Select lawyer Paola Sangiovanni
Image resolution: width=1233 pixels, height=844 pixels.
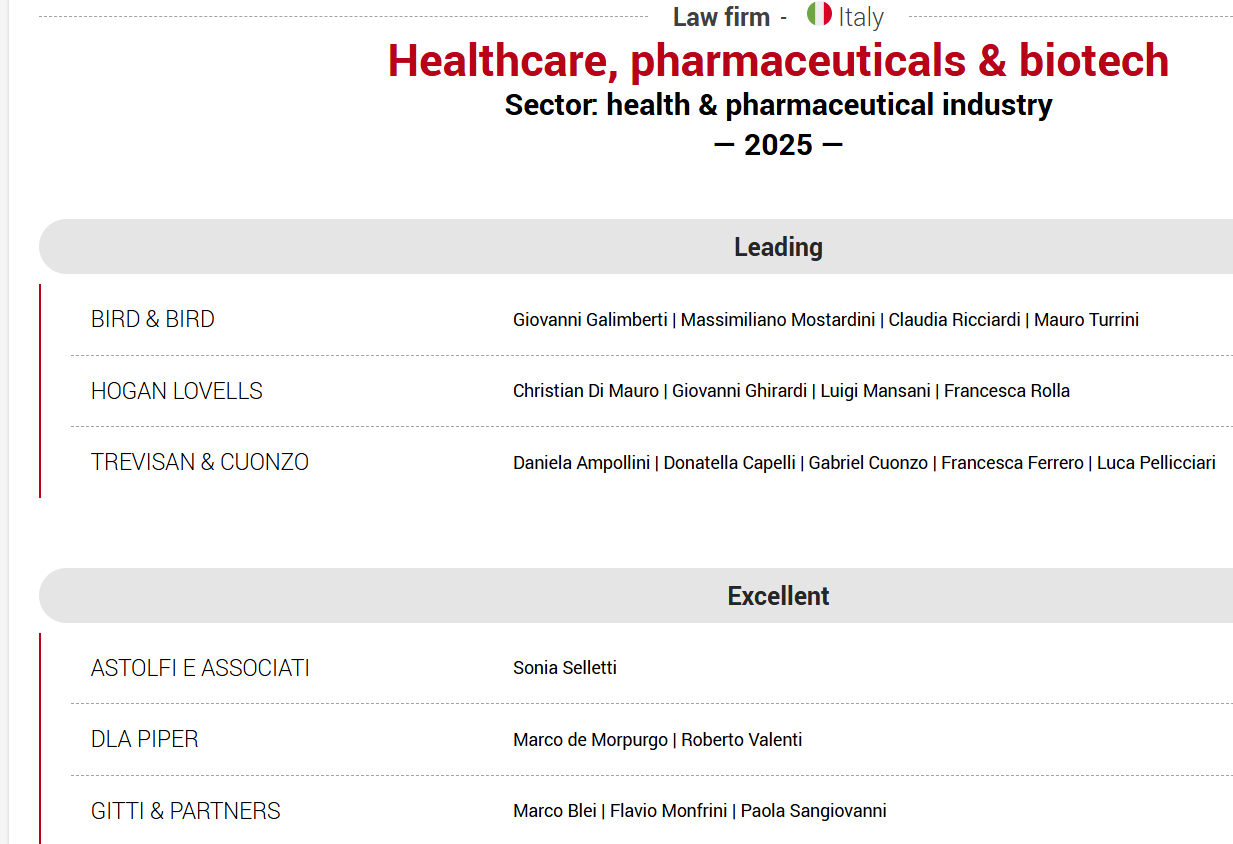tap(813, 811)
